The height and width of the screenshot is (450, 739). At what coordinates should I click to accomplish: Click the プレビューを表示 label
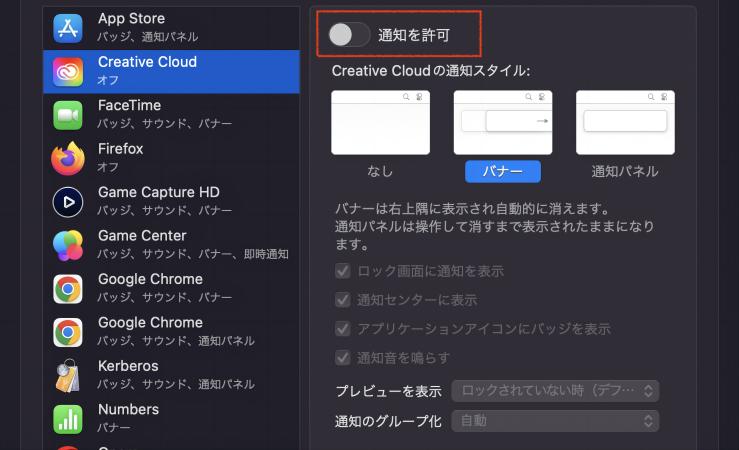389,391
